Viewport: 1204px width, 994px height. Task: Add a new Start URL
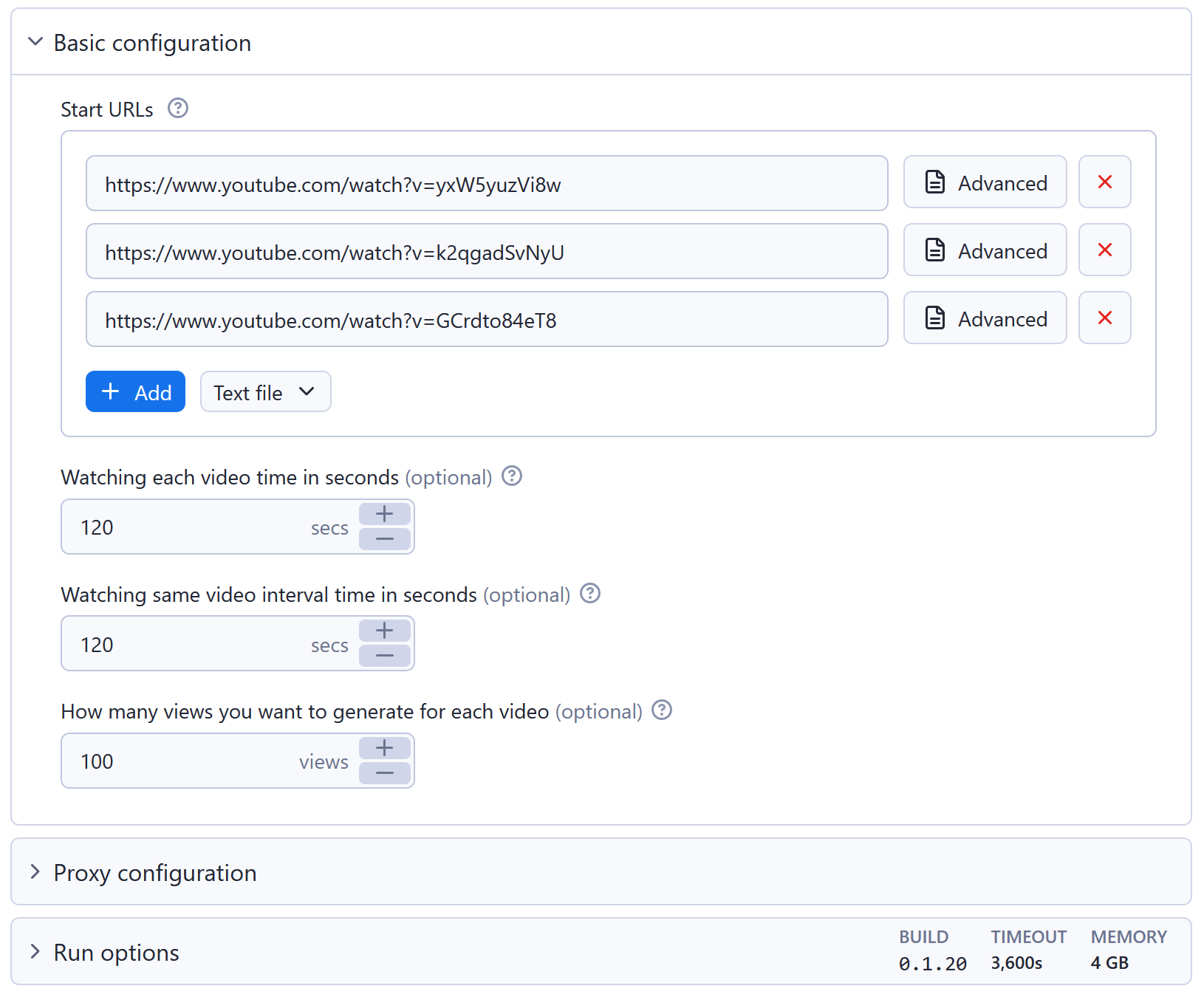135,391
